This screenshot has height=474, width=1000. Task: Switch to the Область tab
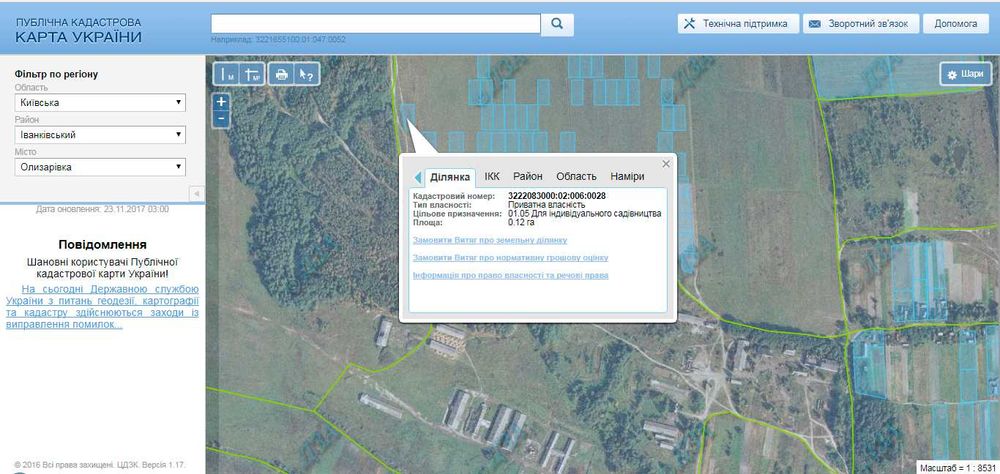pos(577,177)
